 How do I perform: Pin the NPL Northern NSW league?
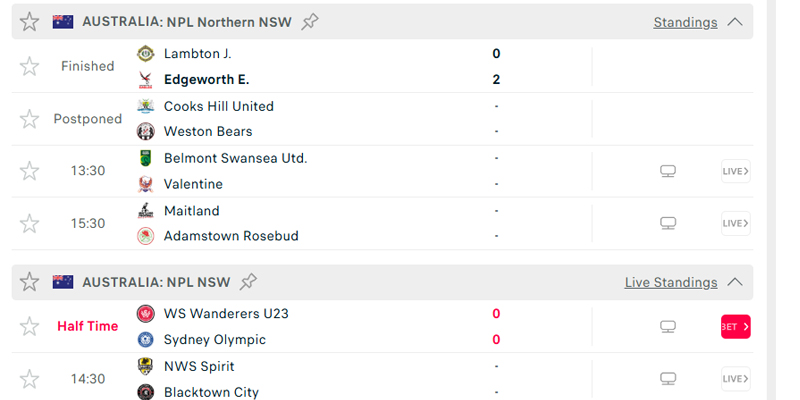pyautogui.click(x=310, y=22)
